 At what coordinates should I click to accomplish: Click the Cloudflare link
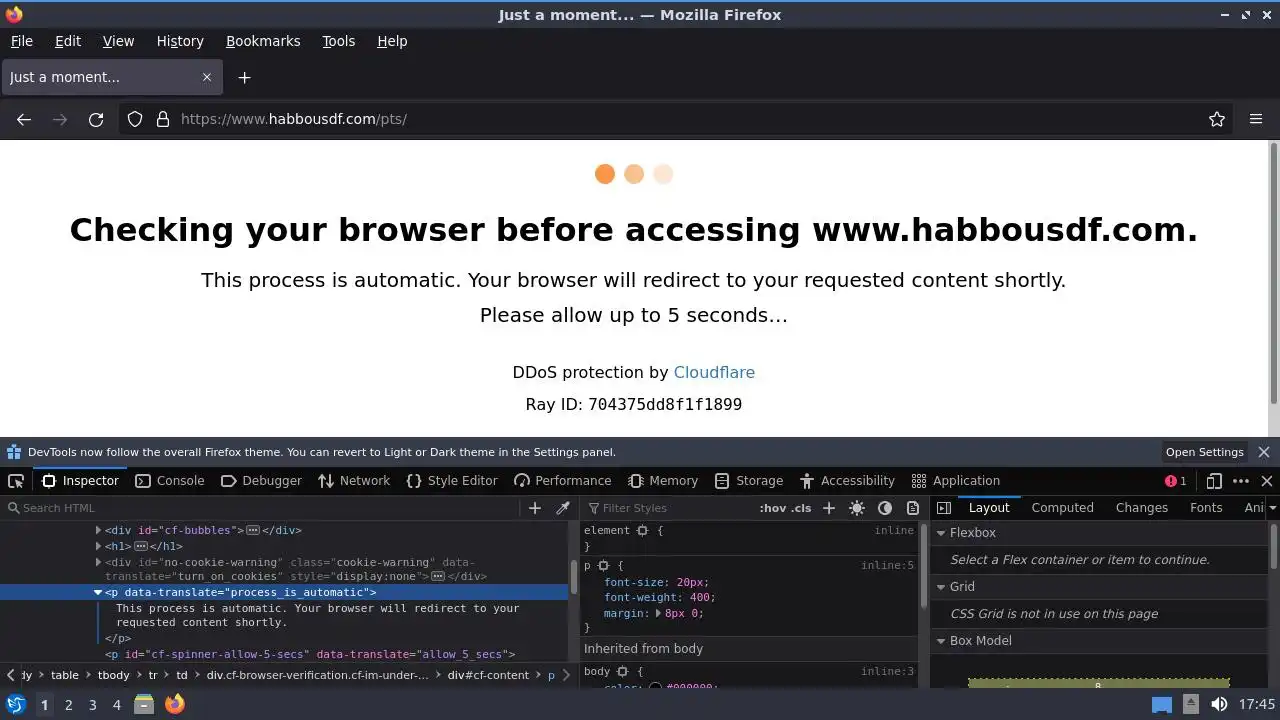[714, 372]
